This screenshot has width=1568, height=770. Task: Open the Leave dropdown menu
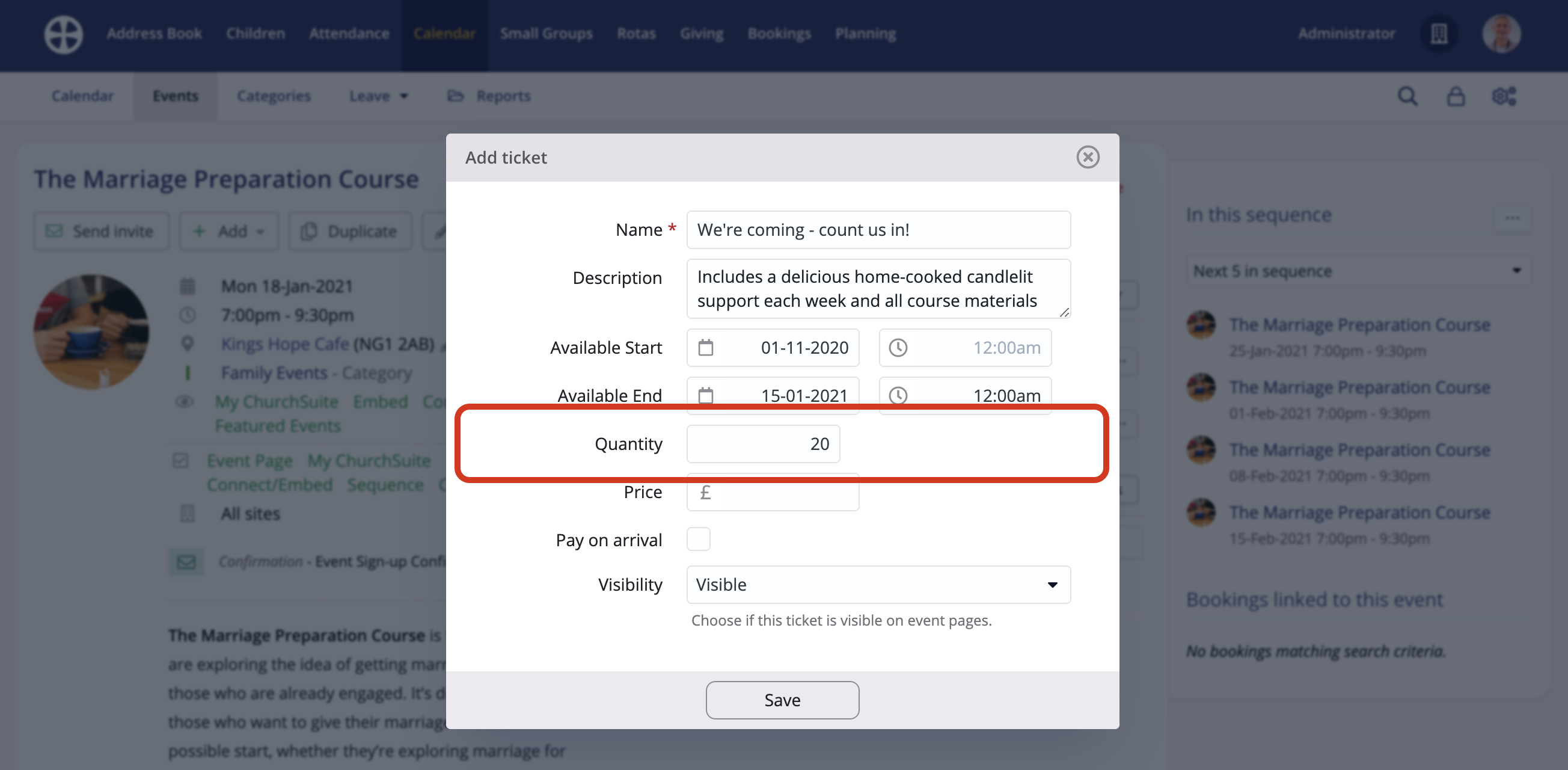tap(378, 96)
